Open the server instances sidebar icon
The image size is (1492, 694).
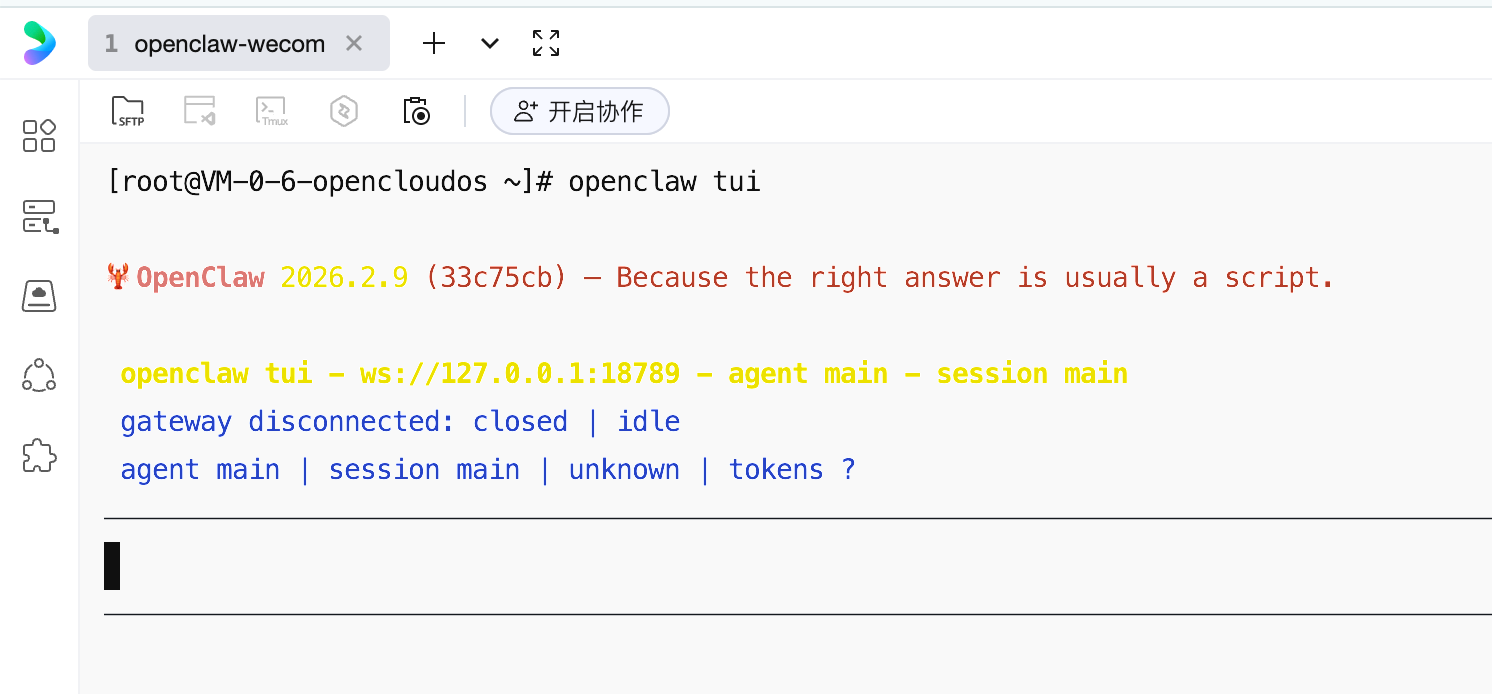(40, 216)
